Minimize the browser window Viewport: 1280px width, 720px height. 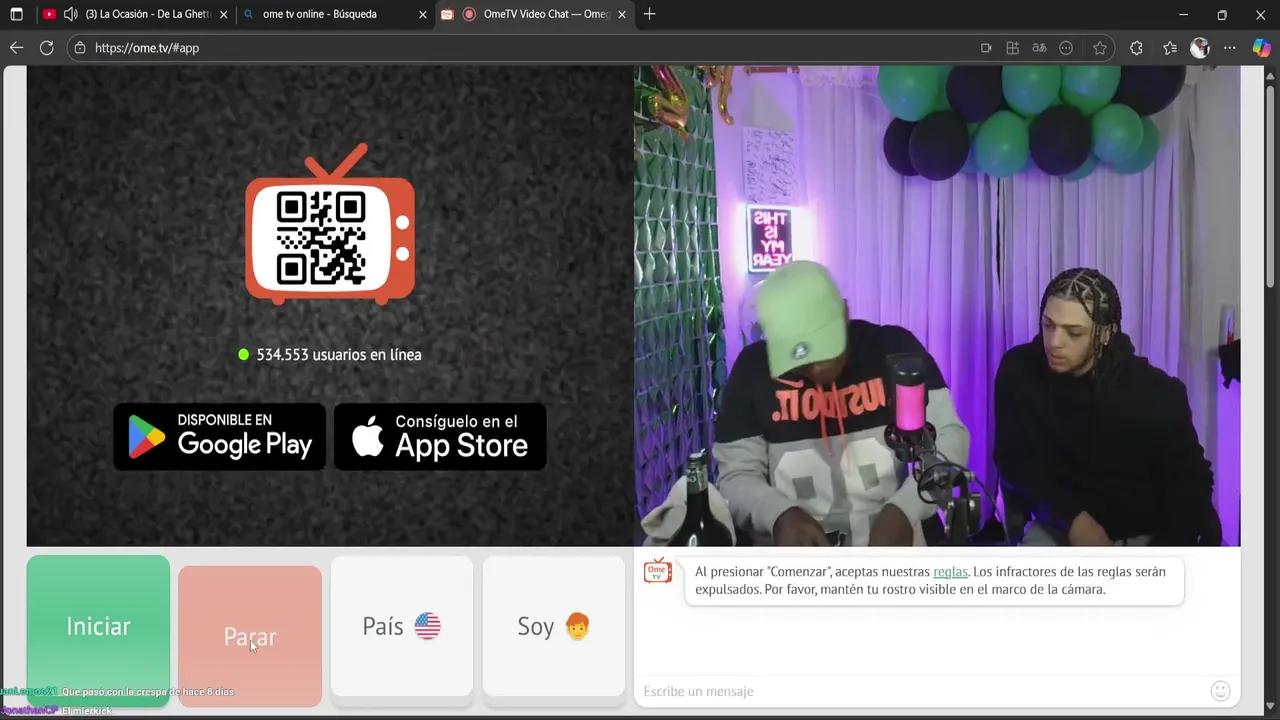click(x=1183, y=14)
